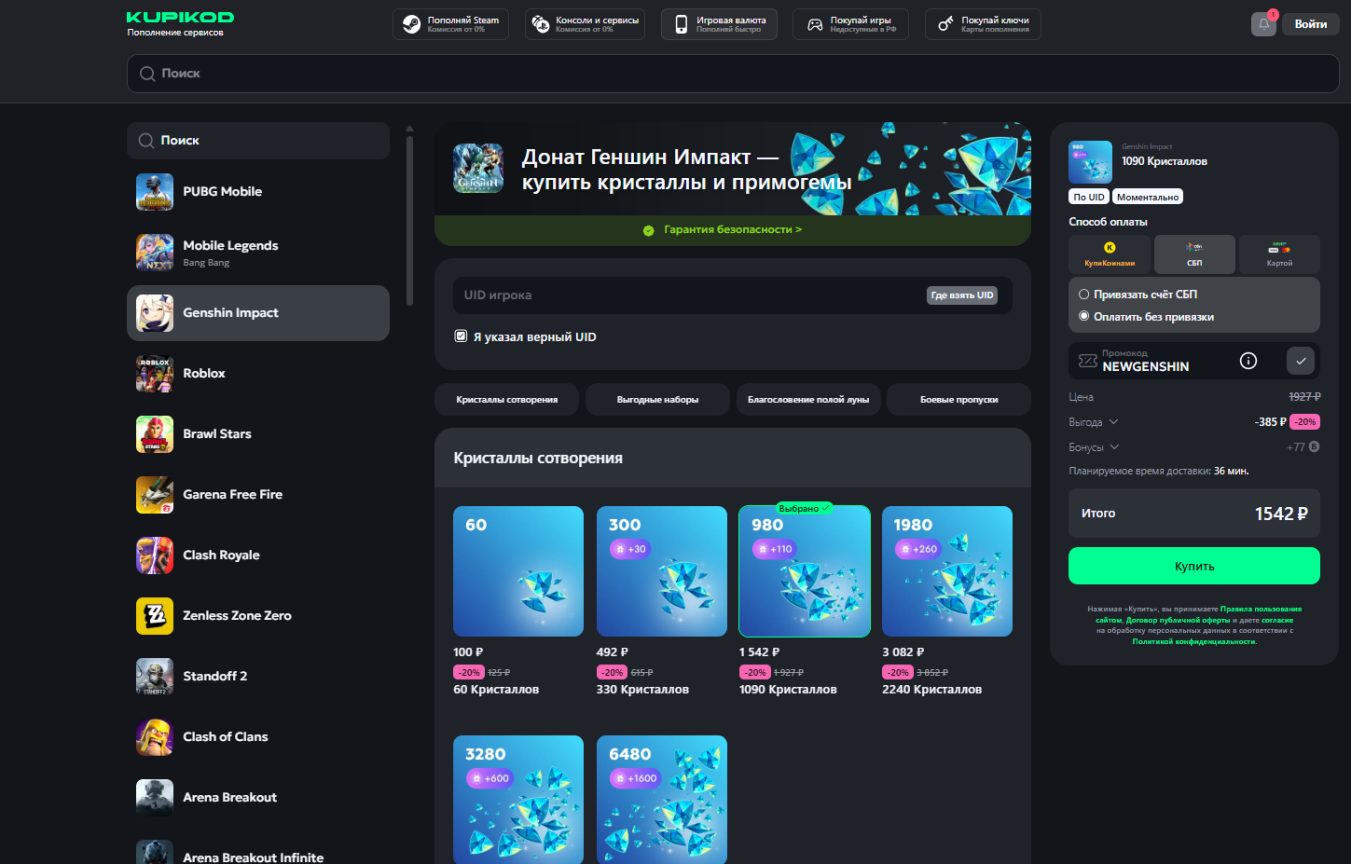The height and width of the screenshot is (864, 1351).
Task: Click the Mobile Legends game icon
Action: [x=155, y=252]
